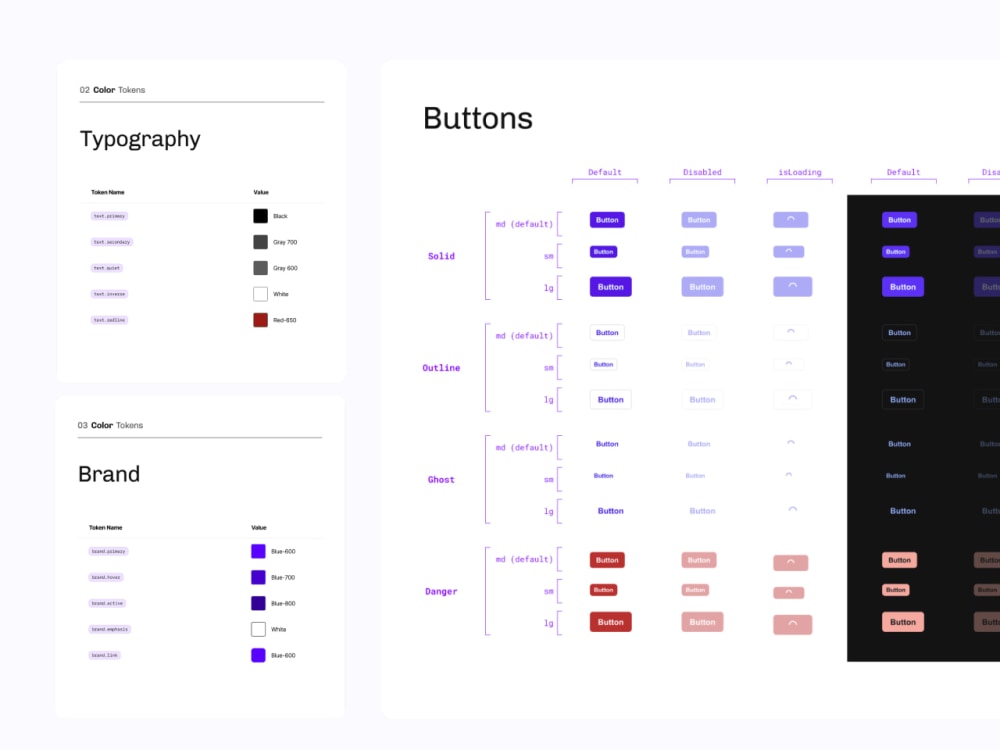Screen dimensions: 1000x750
Task: Click the Danger md default Button
Action: point(606,559)
